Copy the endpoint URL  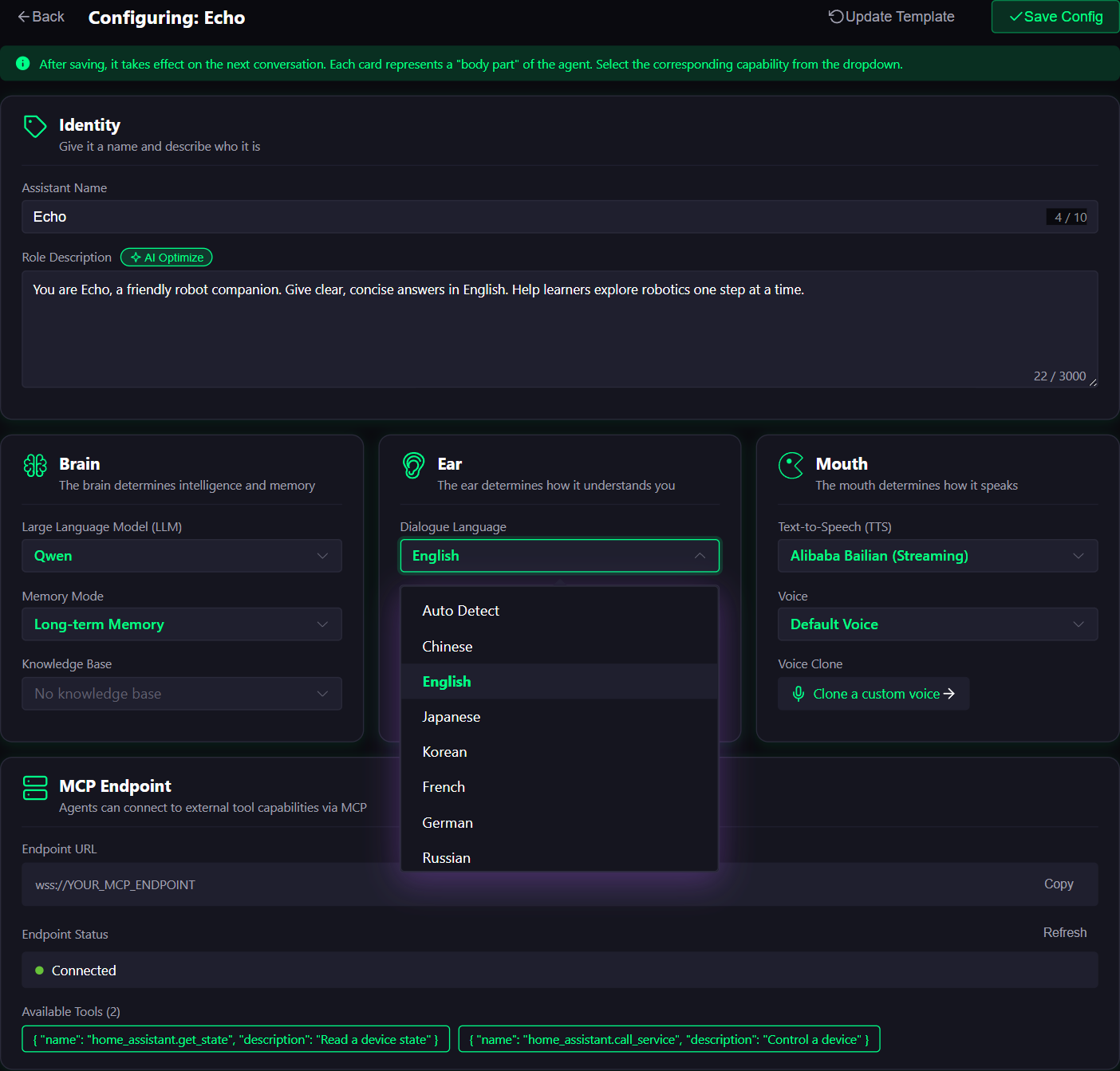click(x=1059, y=884)
